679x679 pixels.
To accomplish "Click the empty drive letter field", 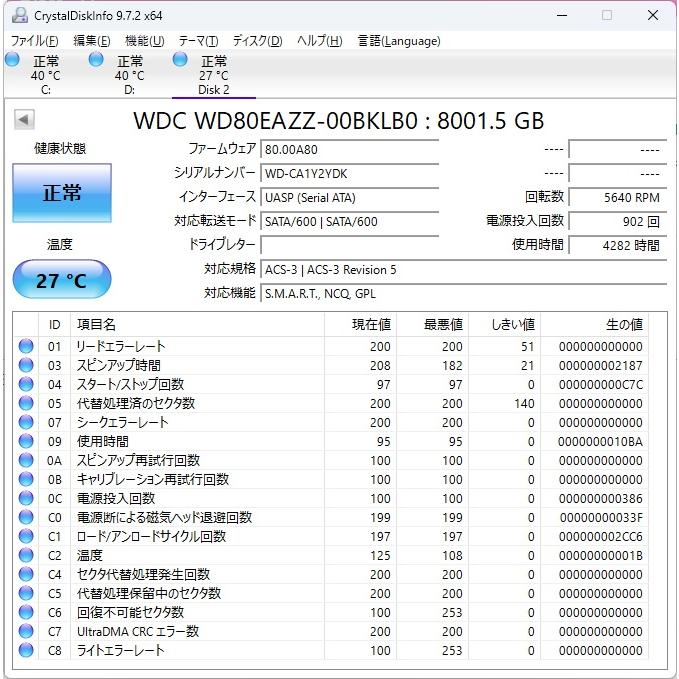I will tap(349, 246).
